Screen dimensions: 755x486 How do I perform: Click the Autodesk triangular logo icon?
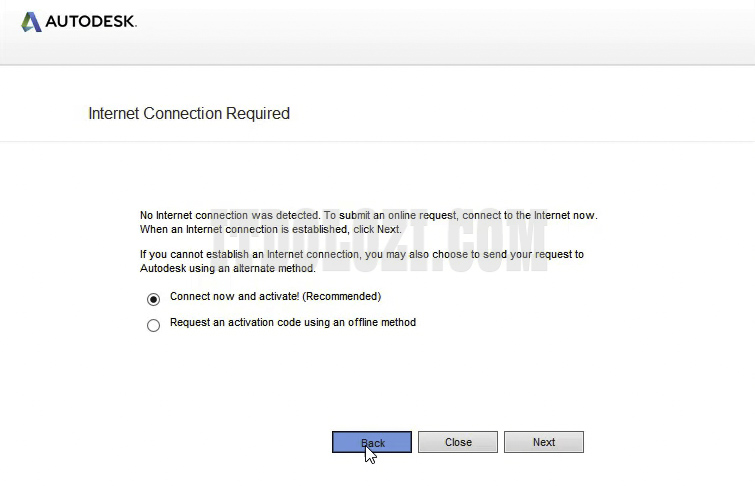tap(31, 21)
